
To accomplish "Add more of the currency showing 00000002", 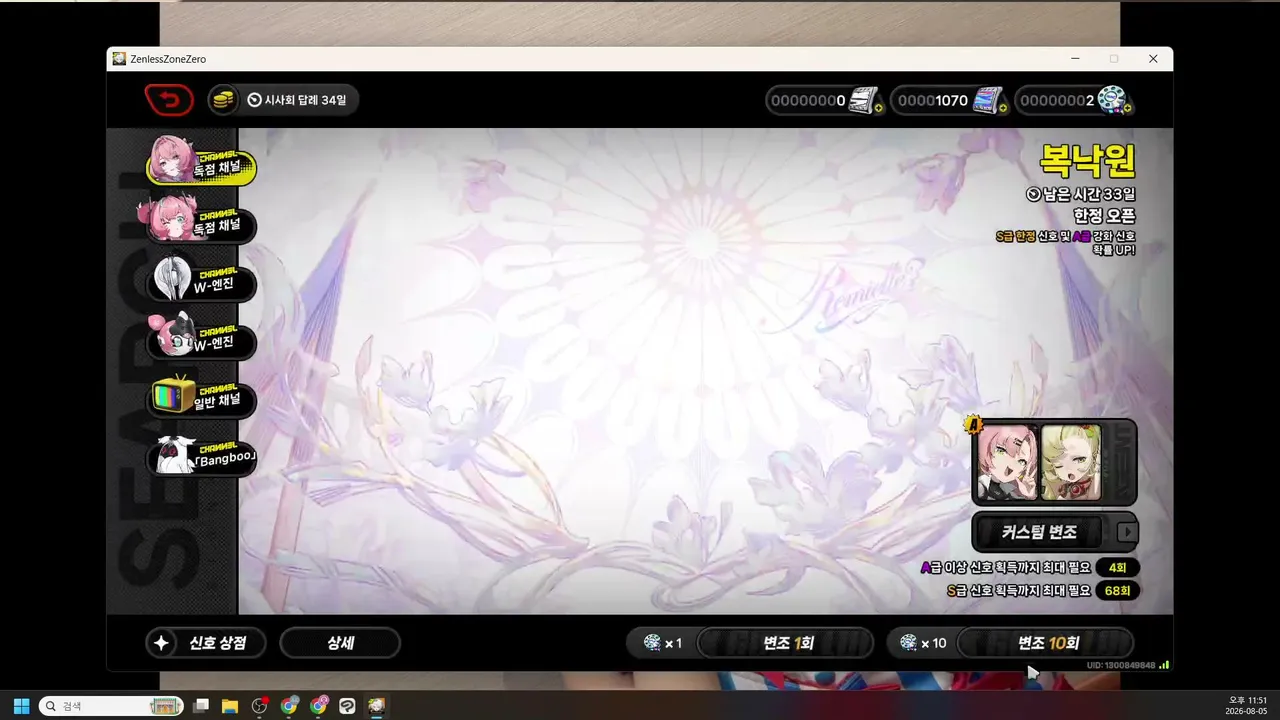I will [1129, 108].
